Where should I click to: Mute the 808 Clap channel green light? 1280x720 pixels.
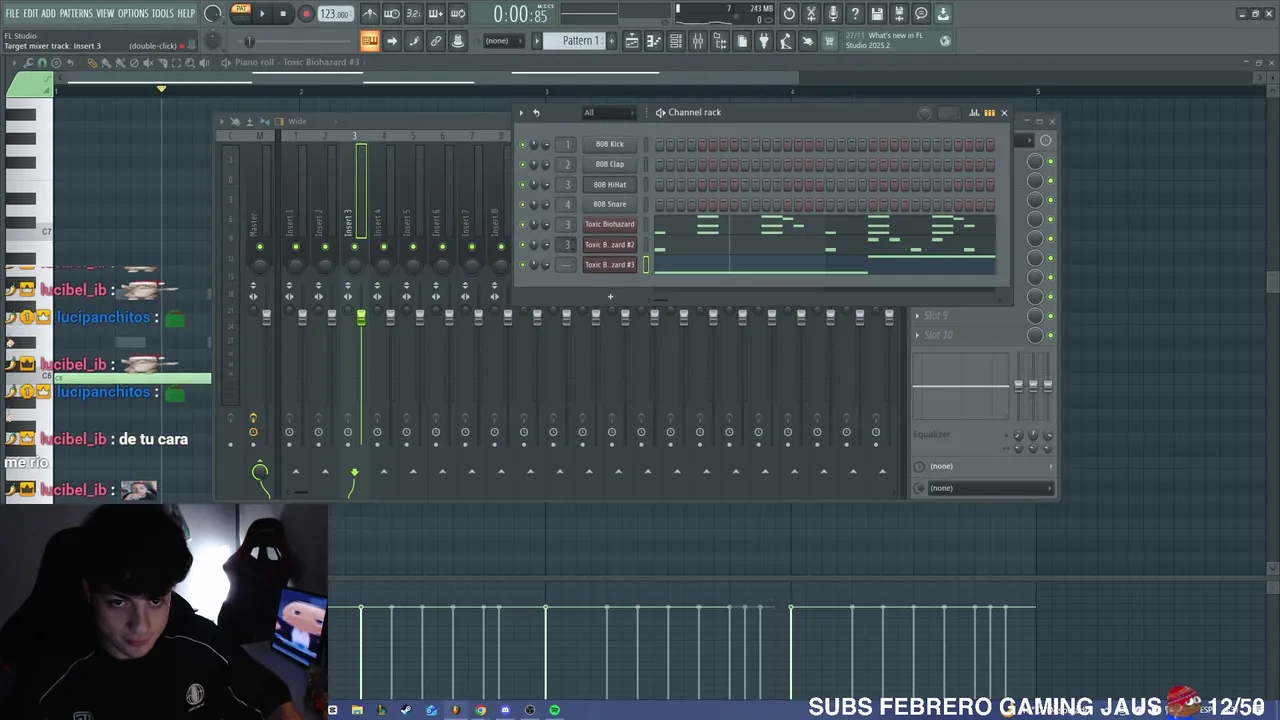(522, 164)
